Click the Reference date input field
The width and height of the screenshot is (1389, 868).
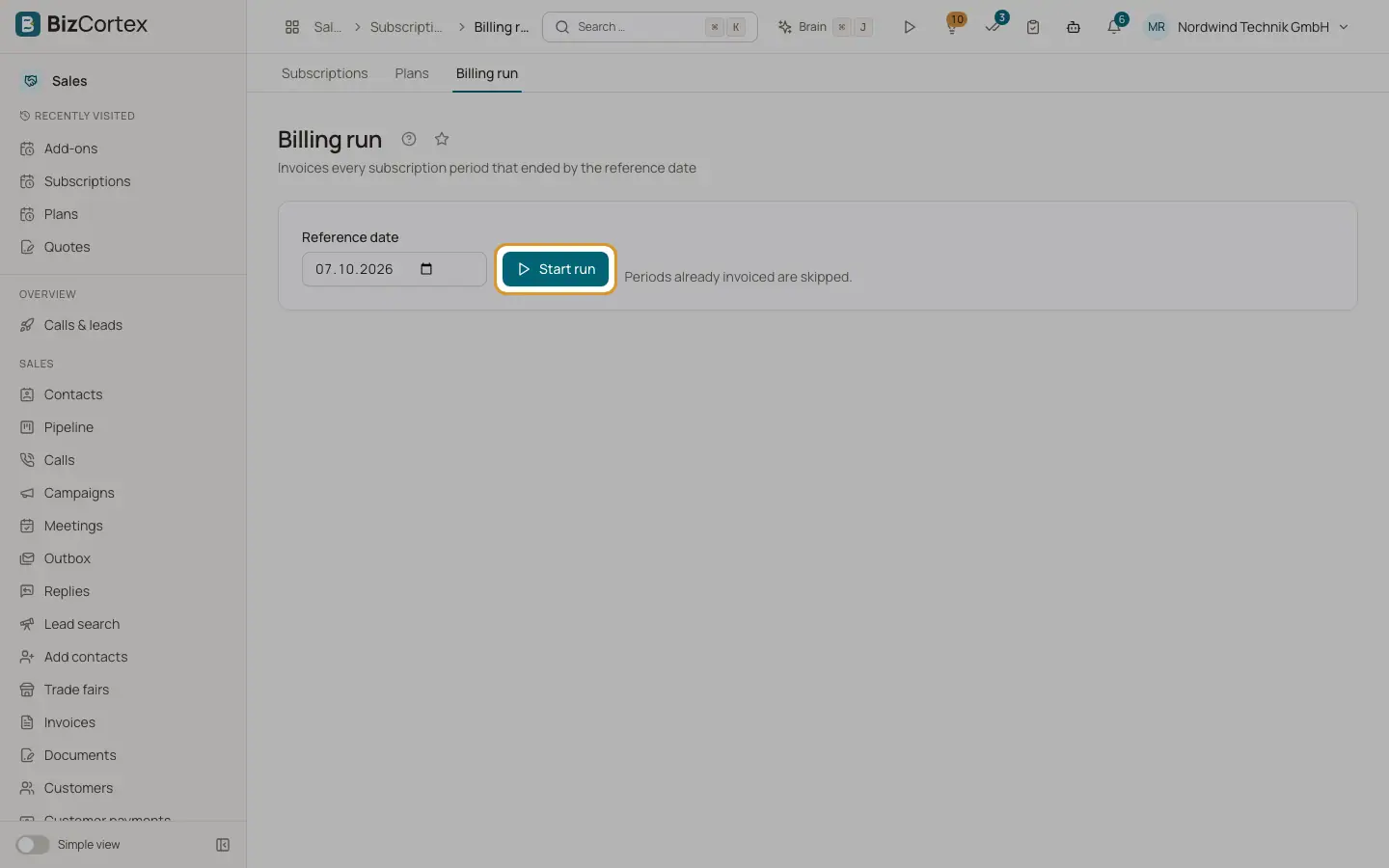[x=394, y=269]
